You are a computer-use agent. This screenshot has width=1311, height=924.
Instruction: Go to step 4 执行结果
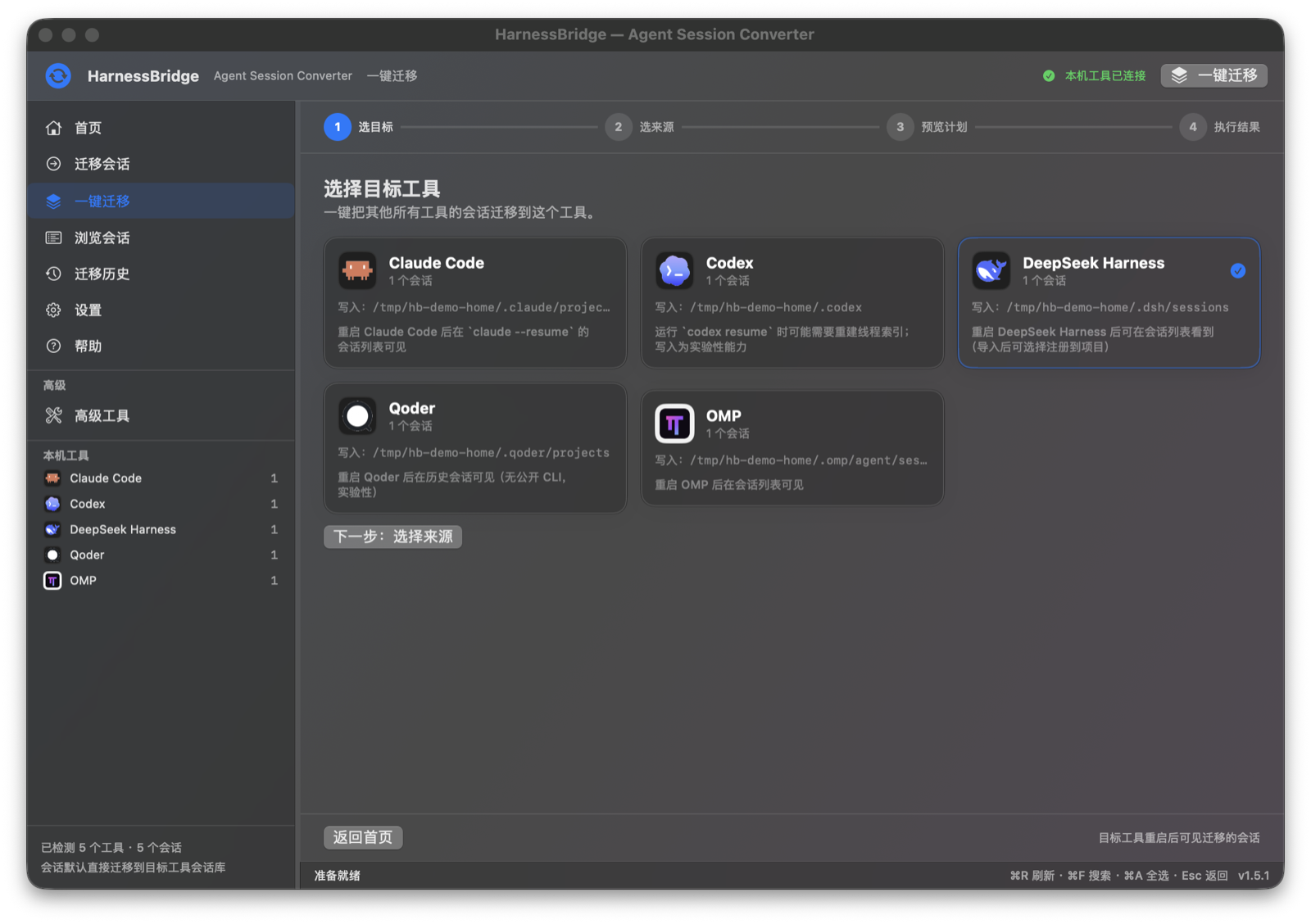pyautogui.click(x=1220, y=127)
